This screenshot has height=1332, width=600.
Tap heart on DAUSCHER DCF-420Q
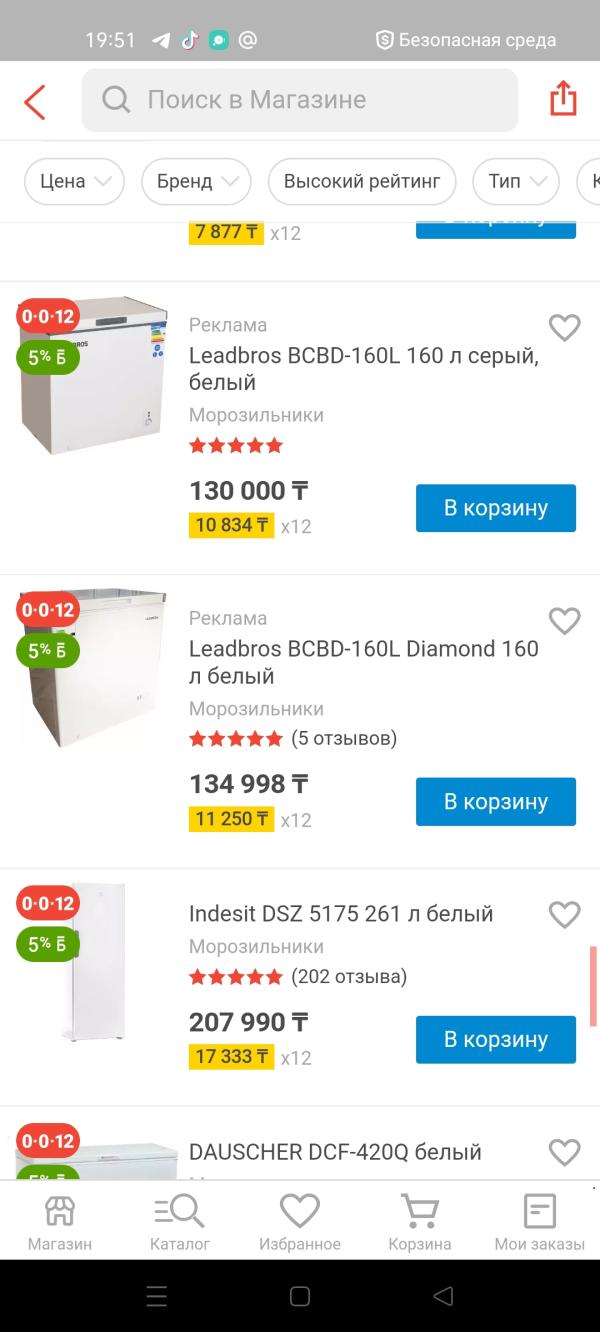(x=564, y=1152)
